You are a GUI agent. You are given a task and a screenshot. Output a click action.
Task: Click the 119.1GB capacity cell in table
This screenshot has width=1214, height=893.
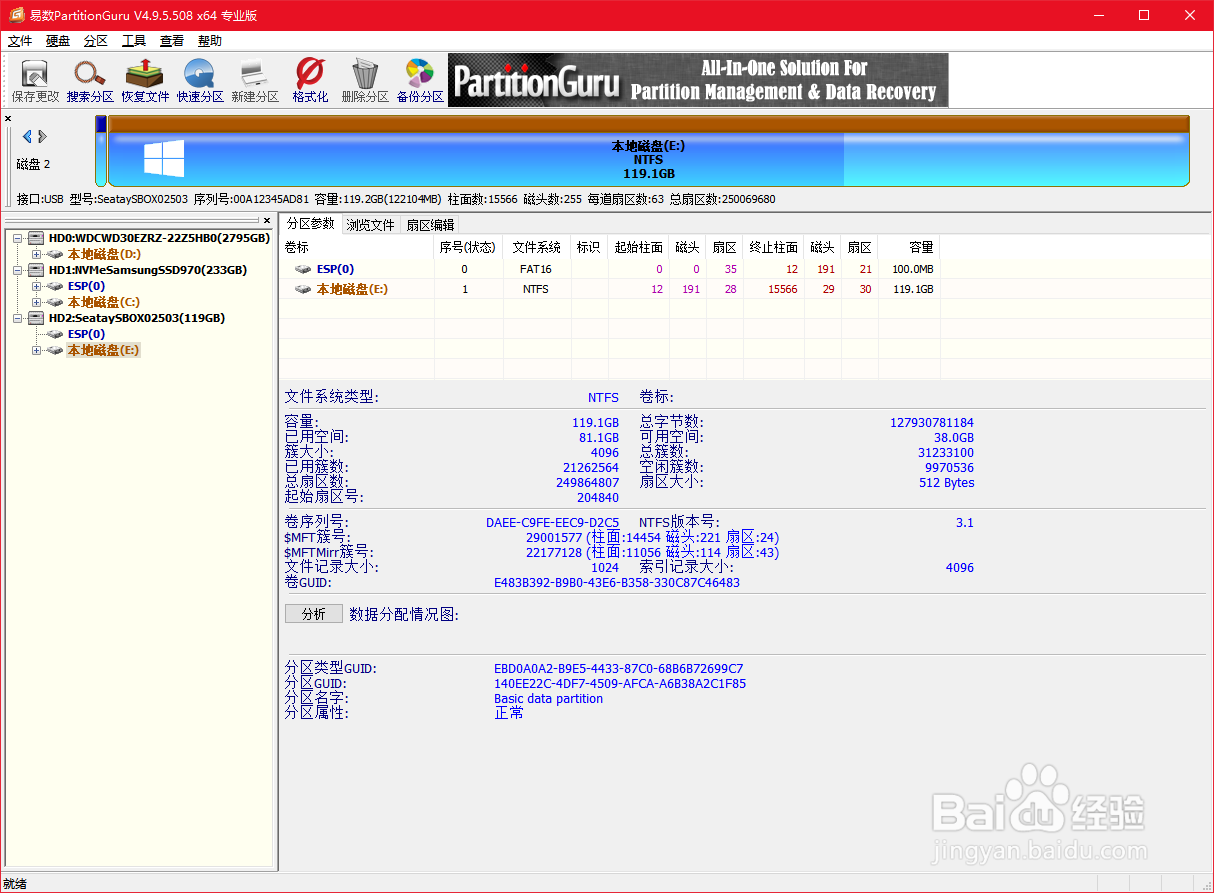tap(912, 289)
